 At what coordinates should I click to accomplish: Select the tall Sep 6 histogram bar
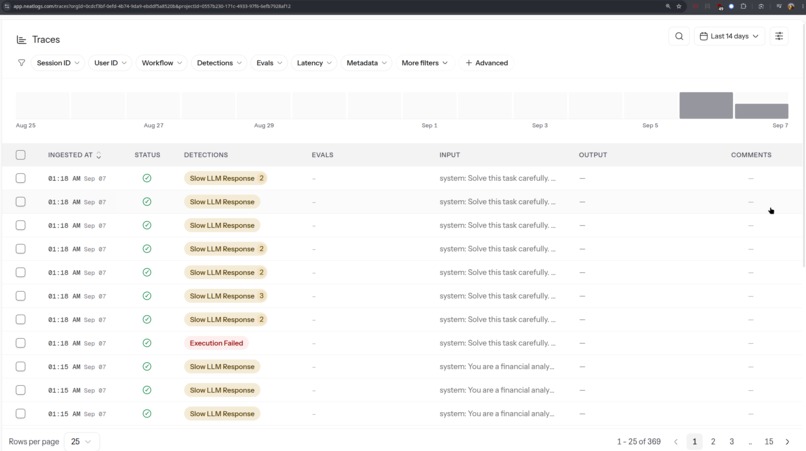tap(706, 105)
